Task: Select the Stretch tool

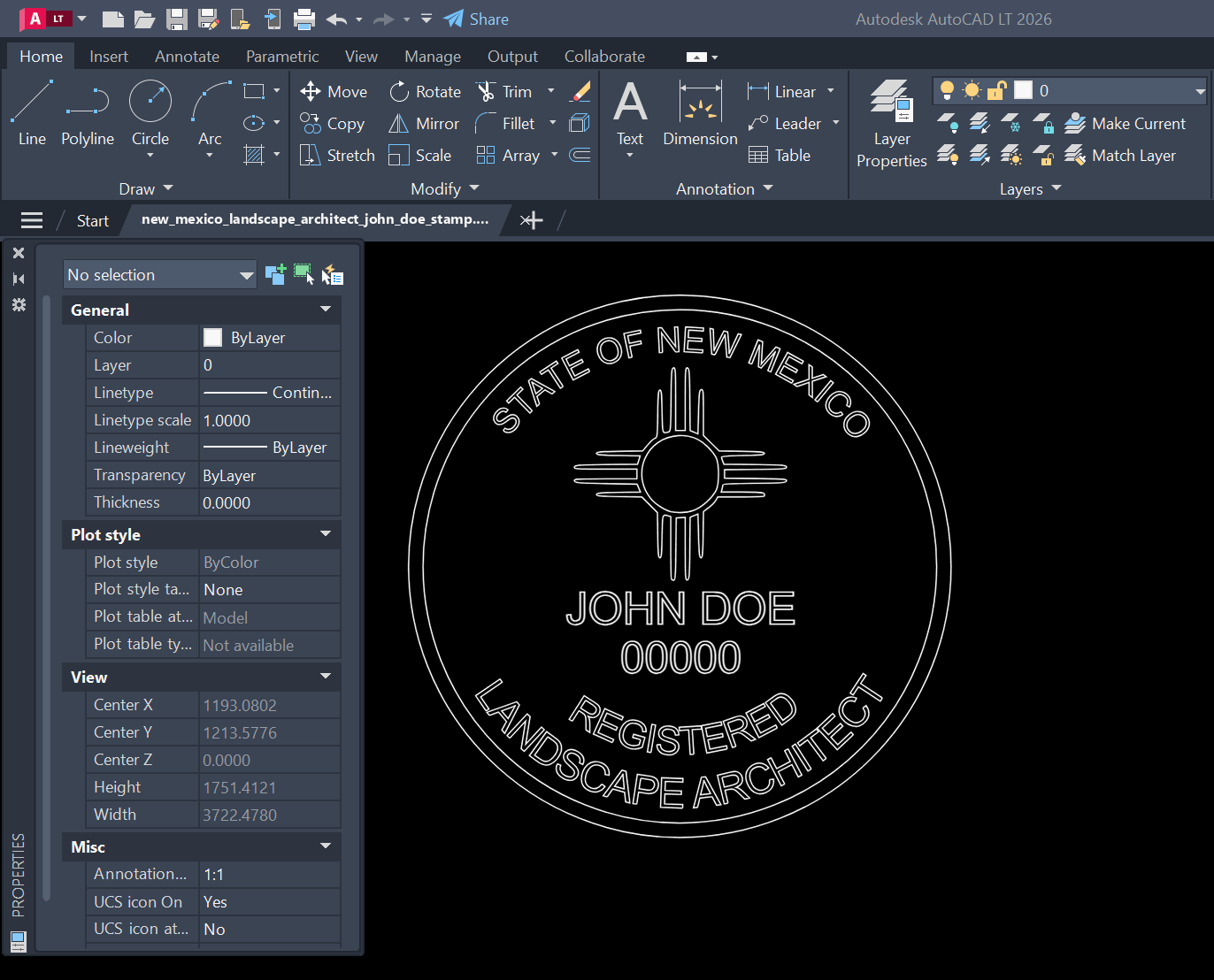Action: click(337, 155)
